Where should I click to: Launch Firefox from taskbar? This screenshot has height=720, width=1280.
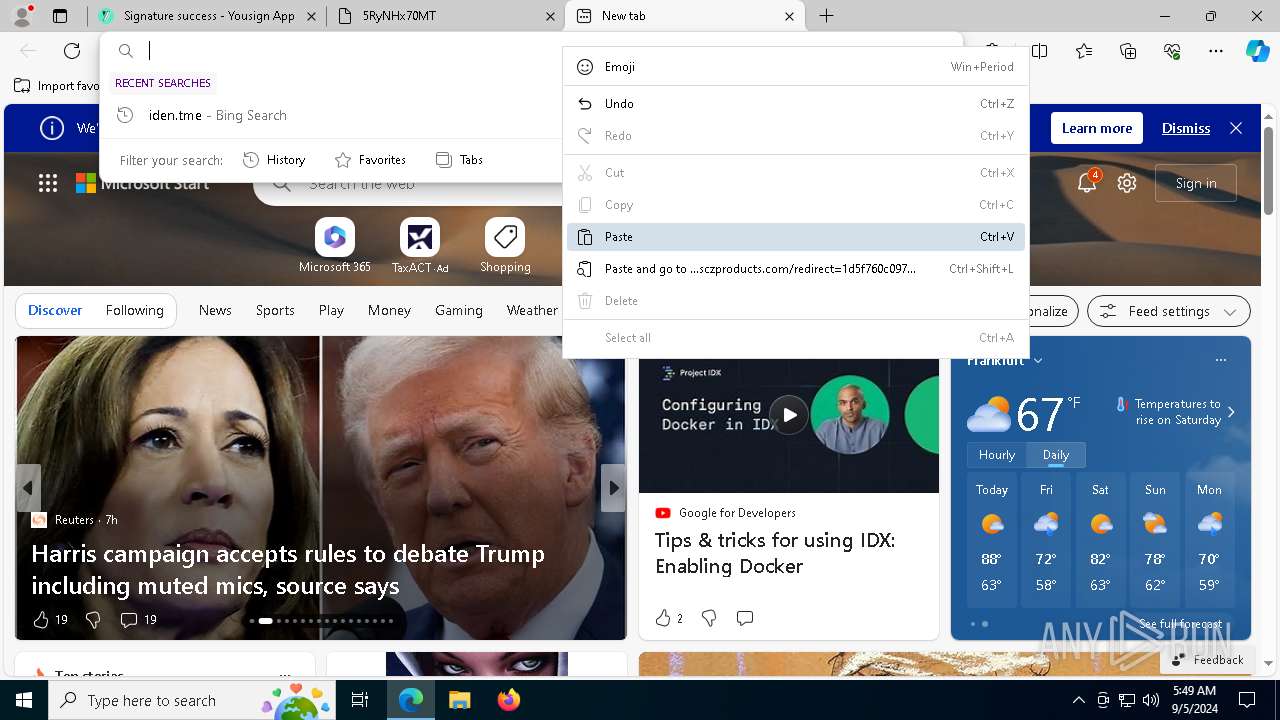point(508,701)
